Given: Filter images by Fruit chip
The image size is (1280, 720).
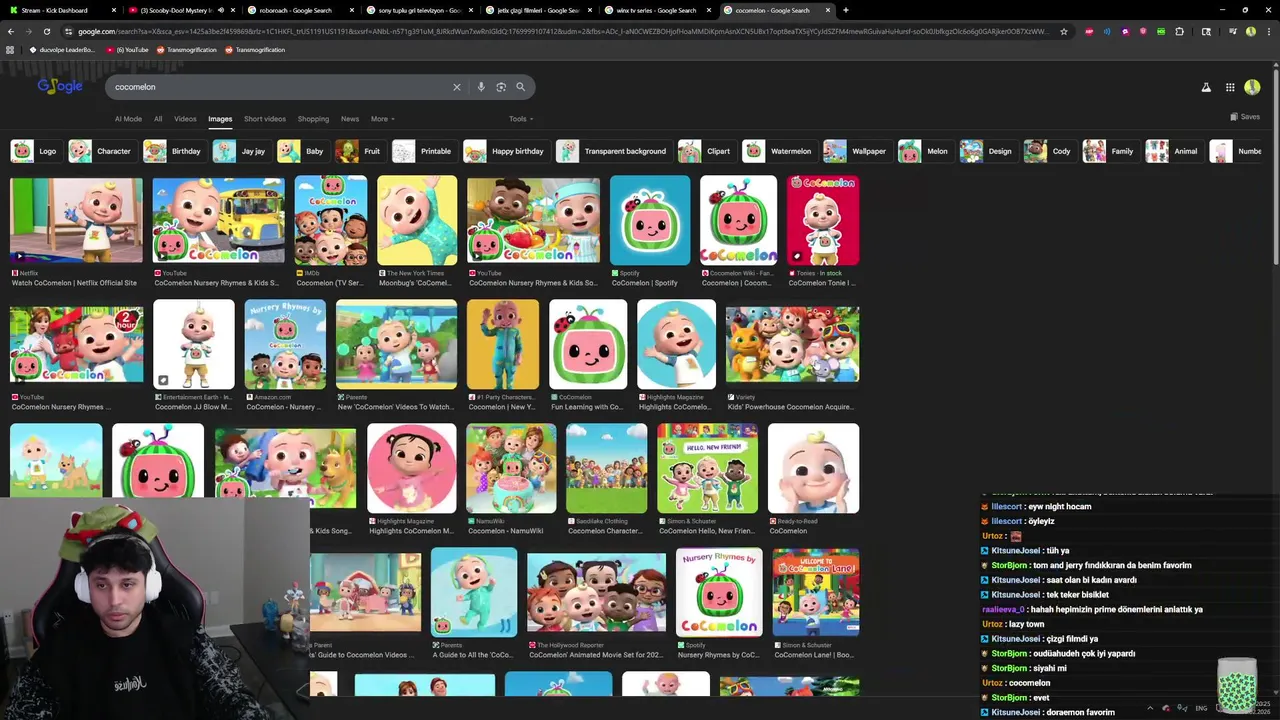Looking at the screenshot, I should pyautogui.click(x=359, y=151).
